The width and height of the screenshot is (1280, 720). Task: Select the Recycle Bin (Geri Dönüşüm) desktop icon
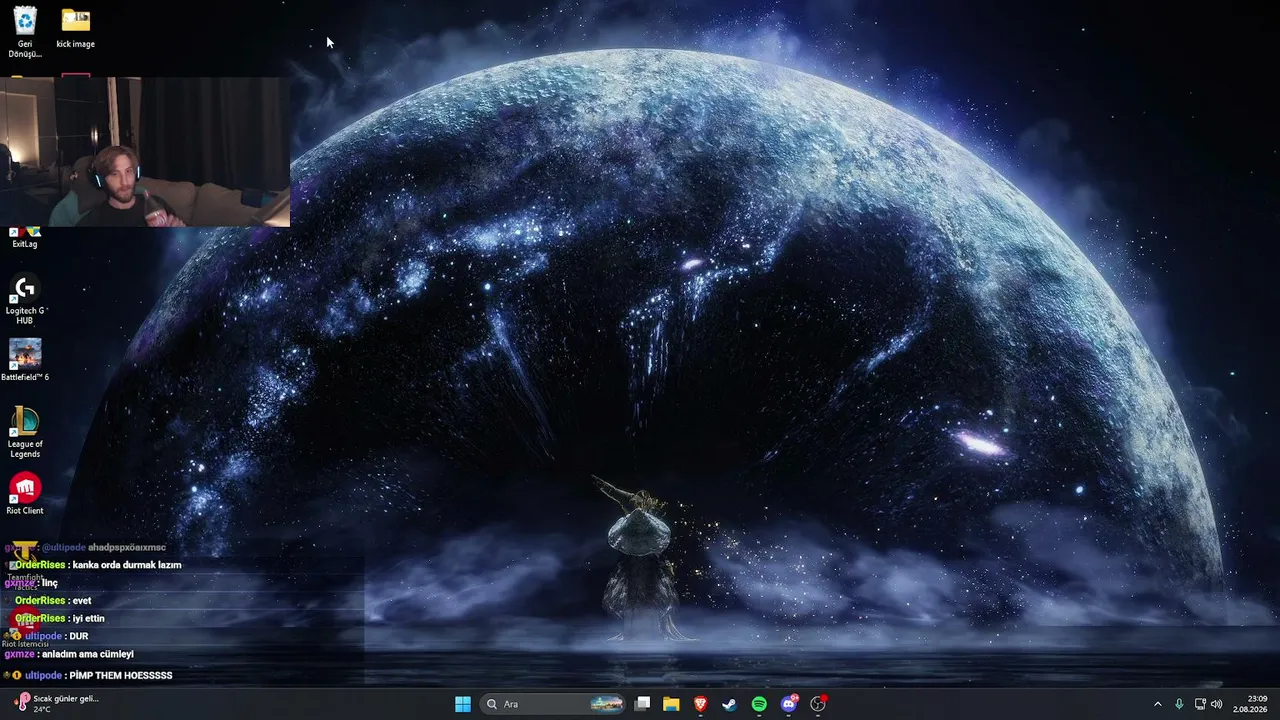click(25, 32)
